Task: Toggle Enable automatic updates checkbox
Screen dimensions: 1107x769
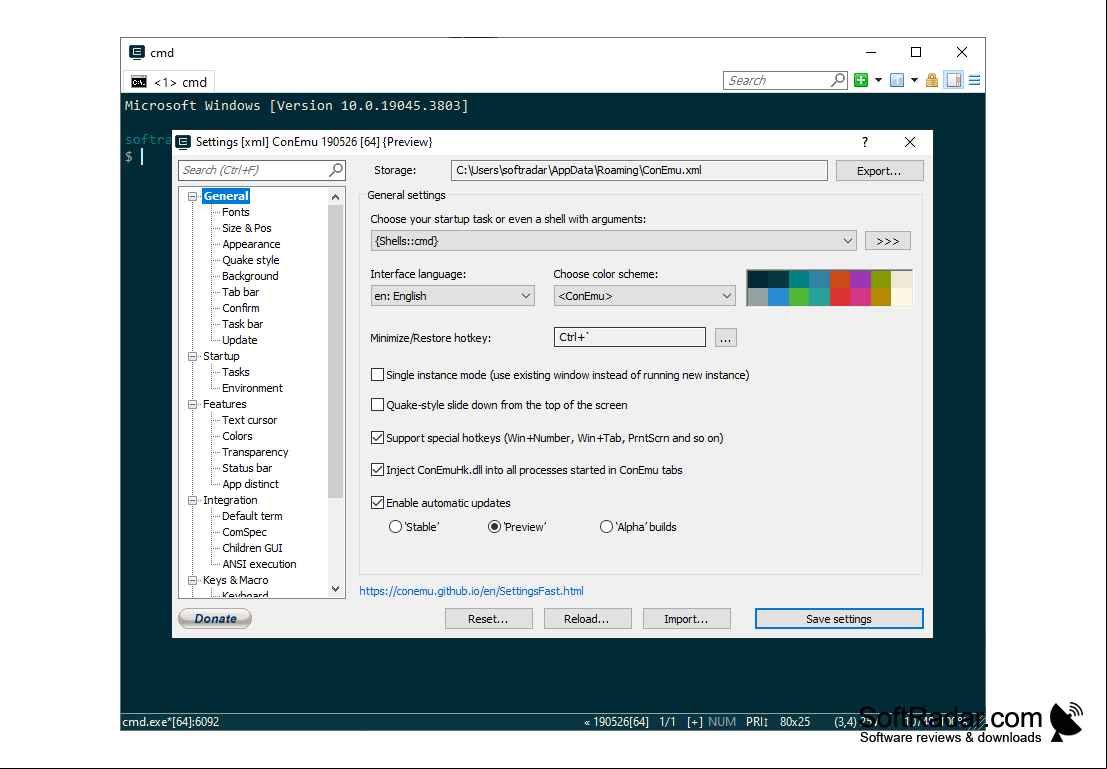Action: pos(378,503)
